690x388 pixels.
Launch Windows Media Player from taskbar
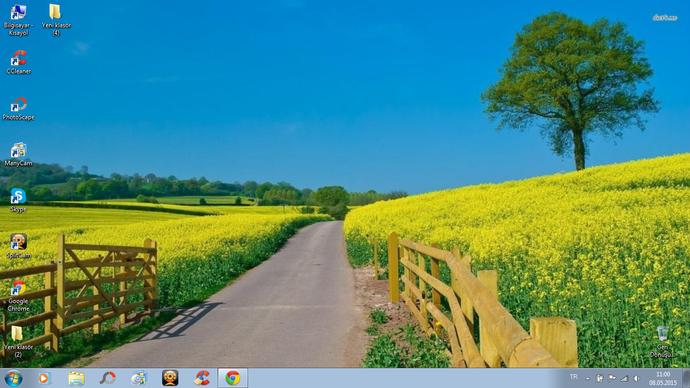click(x=44, y=378)
